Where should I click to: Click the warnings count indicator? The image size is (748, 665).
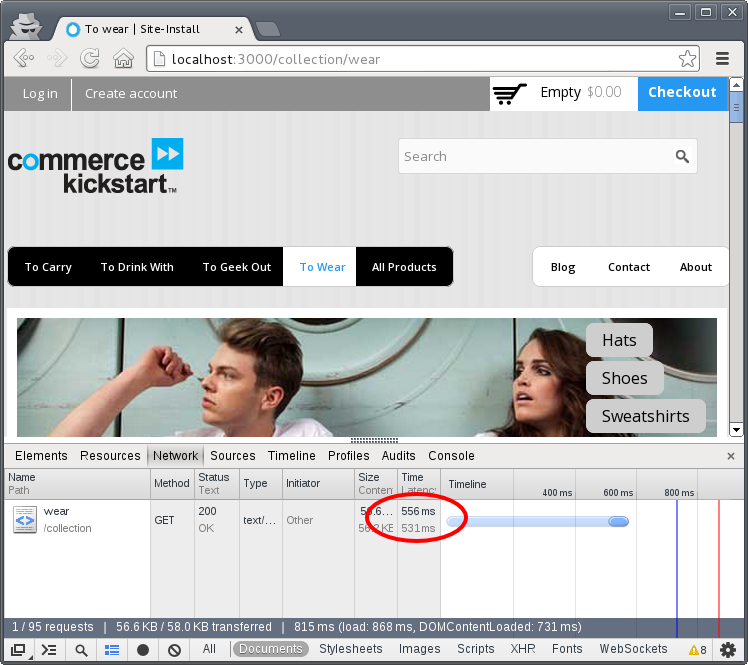click(x=697, y=650)
